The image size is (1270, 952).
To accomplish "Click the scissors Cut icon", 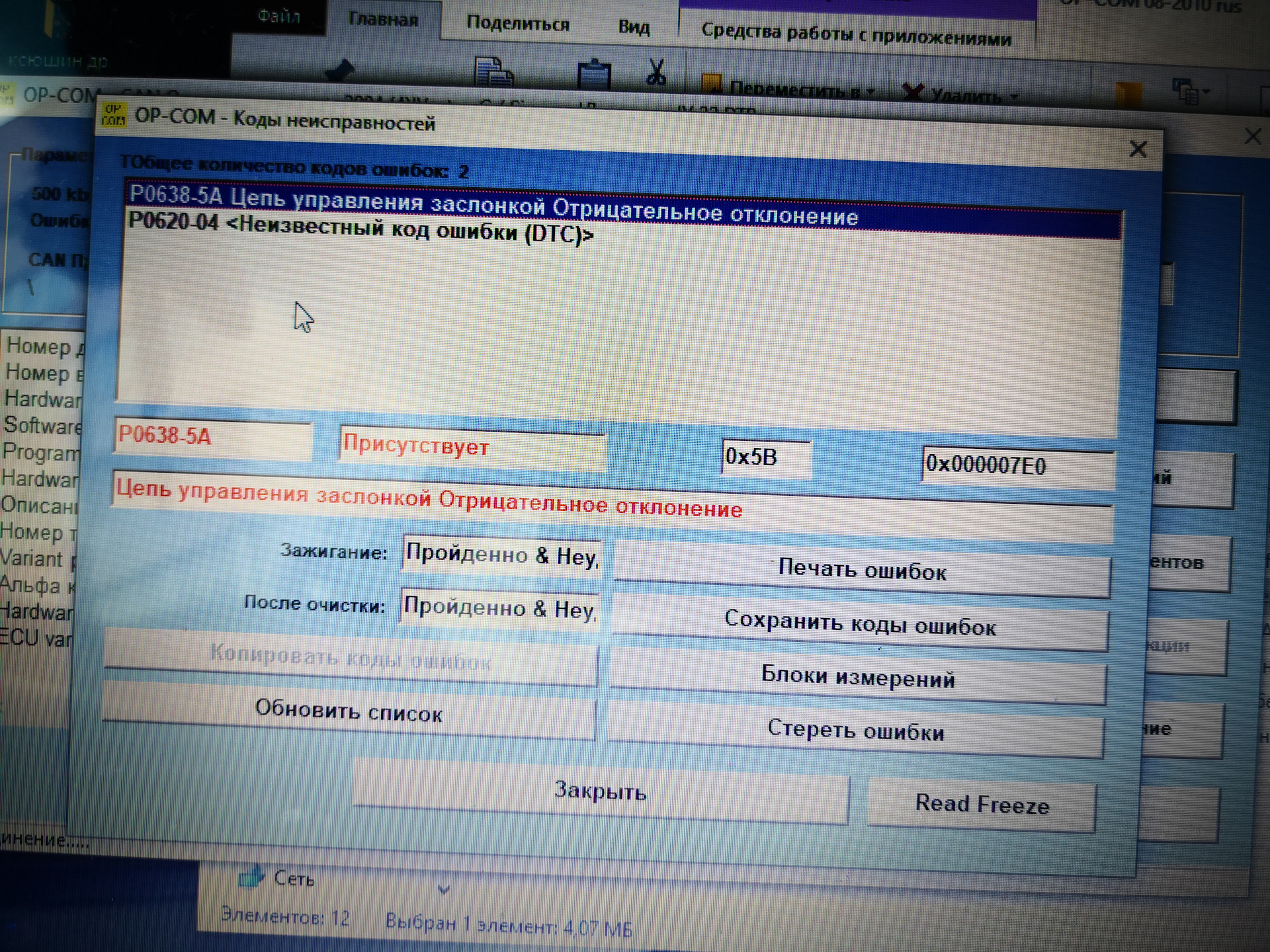I will [656, 73].
